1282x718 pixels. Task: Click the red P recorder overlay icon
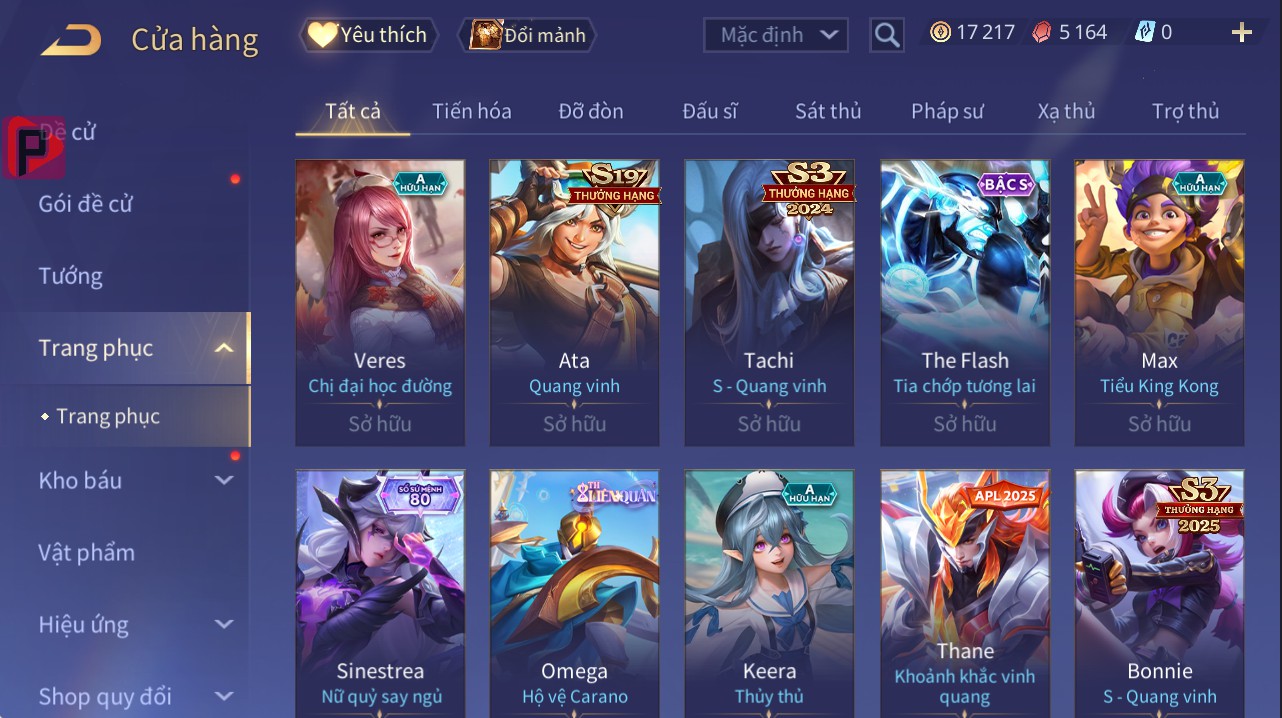click(34, 148)
